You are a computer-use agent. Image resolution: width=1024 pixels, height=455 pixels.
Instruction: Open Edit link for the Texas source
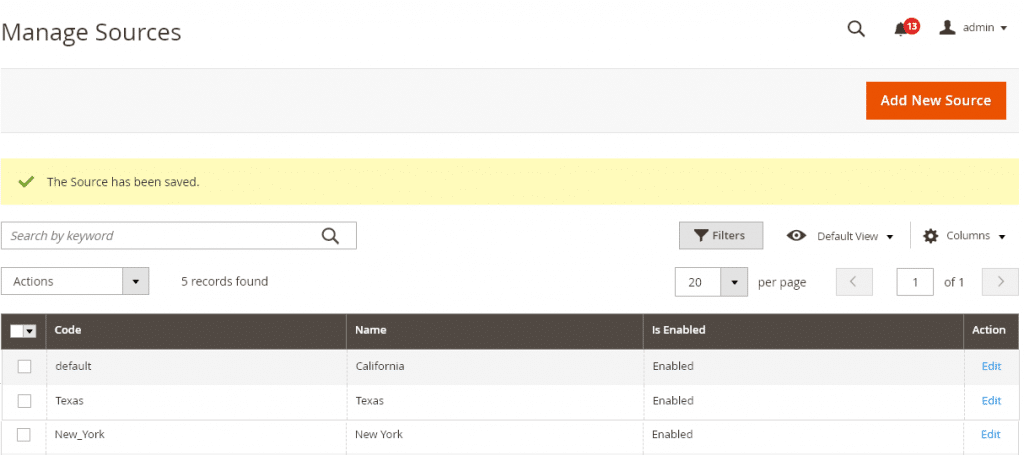pyautogui.click(x=991, y=400)
